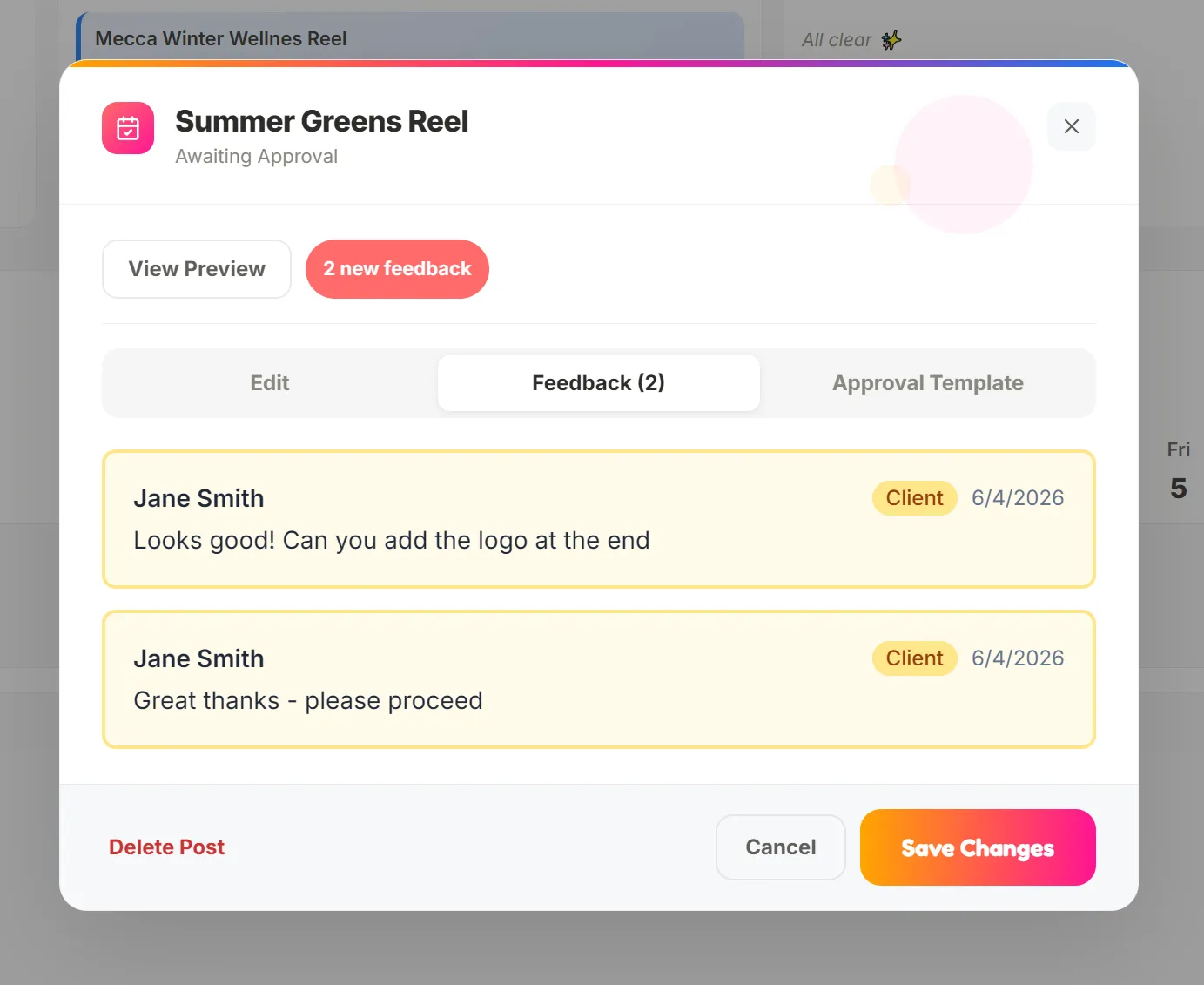This screenshot has height=985, width=1204.
Task: Click the Awaiting Approval status text
Action: pyautogui.click(x=256, y=157)
